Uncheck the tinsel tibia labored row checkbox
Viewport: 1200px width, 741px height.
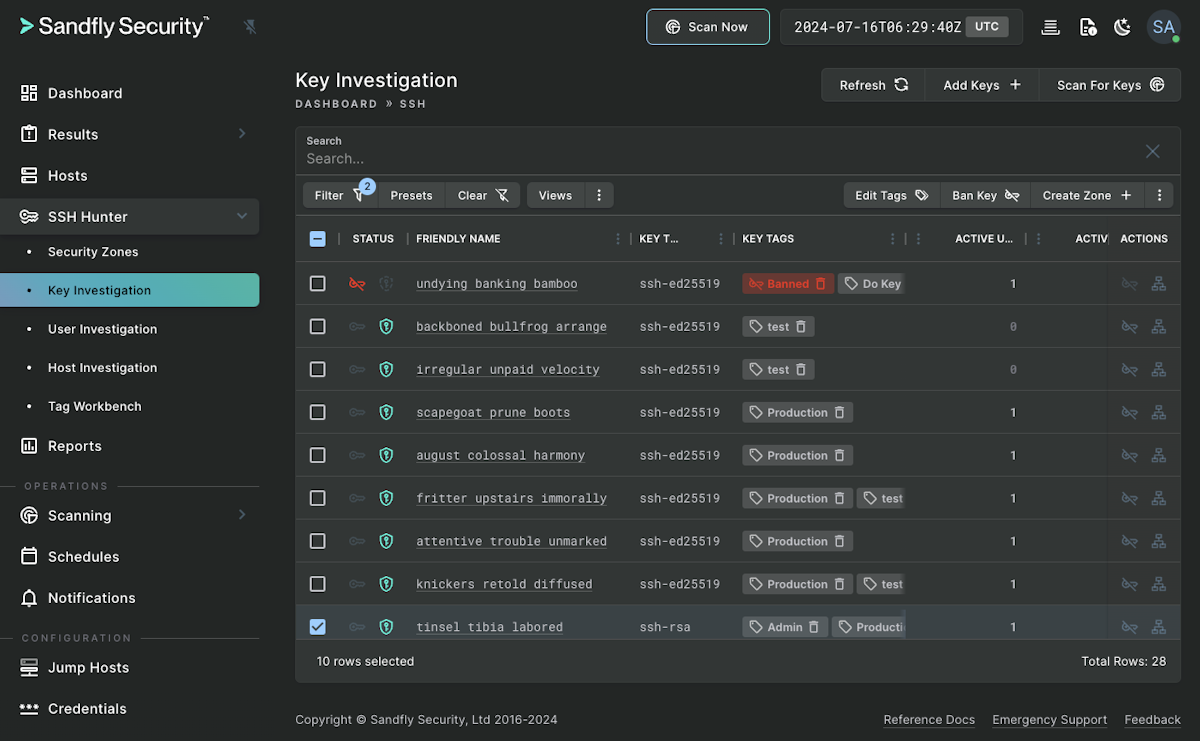pyautogui.click(x=317, y=626)
